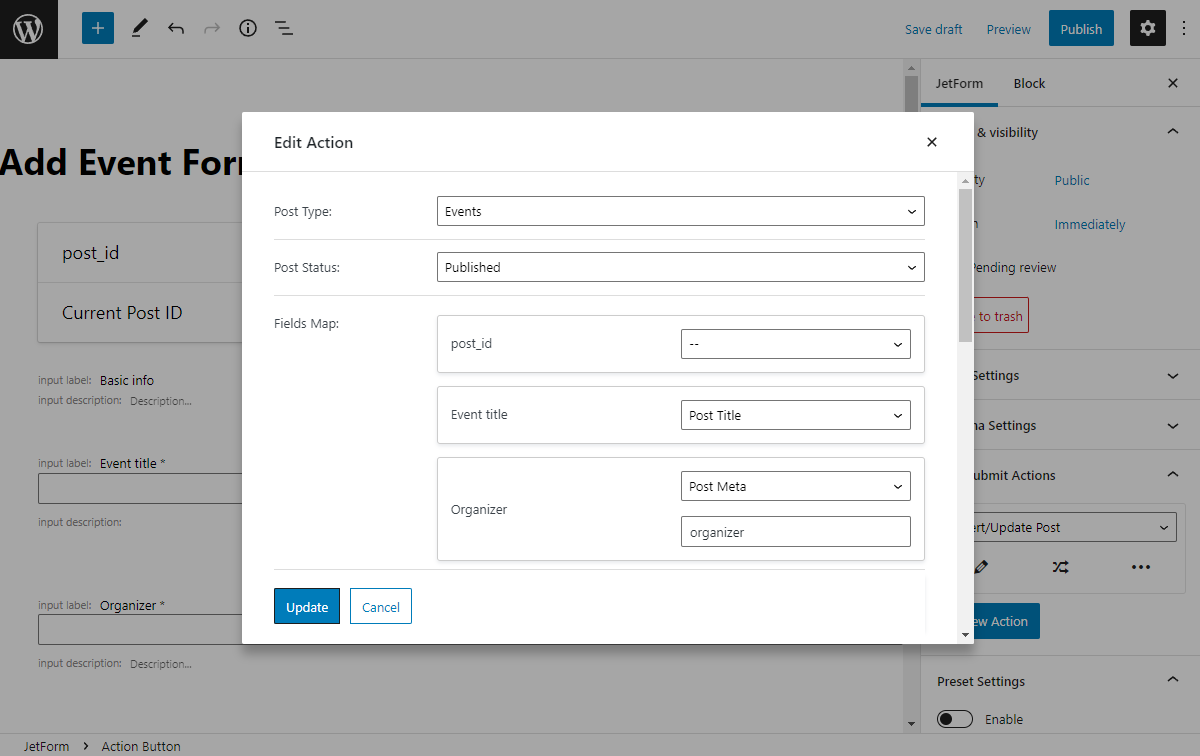Open the Event title field mapping dropdown
This screenshot has height=756, width=1200.
pyautogui.click(x=795, y=414)
